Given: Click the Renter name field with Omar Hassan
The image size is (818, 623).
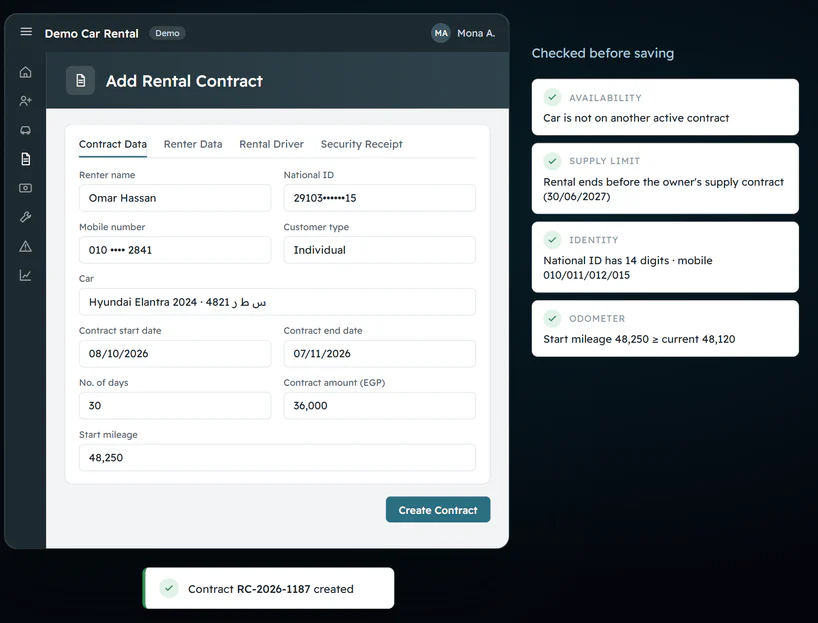Looking at the screenshot, I should 175,198.
